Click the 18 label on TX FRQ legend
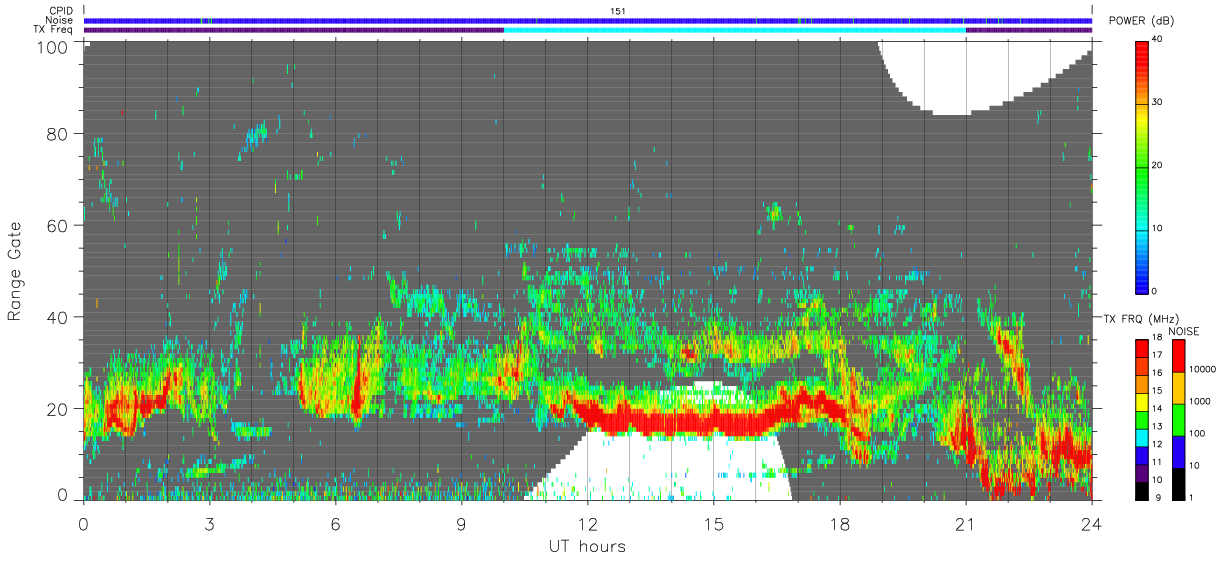This screenshot has width=1228, height=567. tap(1158, 338)
